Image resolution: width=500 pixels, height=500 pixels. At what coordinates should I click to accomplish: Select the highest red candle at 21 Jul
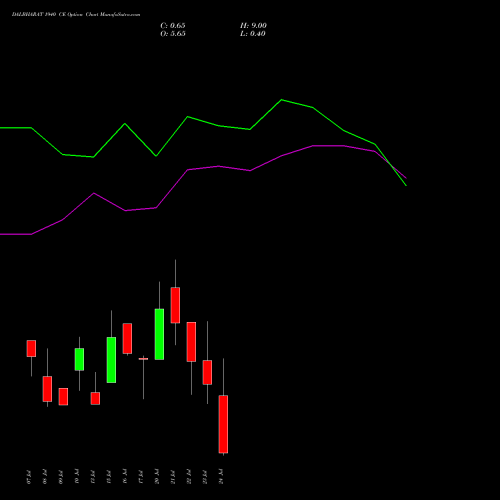[175, 305]
